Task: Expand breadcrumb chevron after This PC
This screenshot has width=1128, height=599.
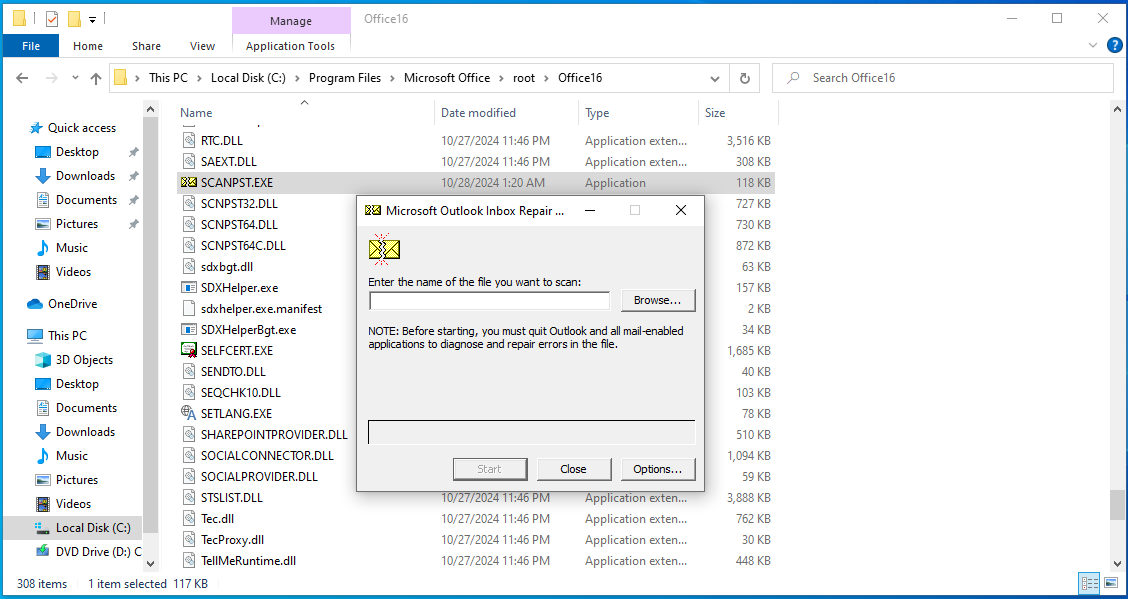Action: coord(199,78)
